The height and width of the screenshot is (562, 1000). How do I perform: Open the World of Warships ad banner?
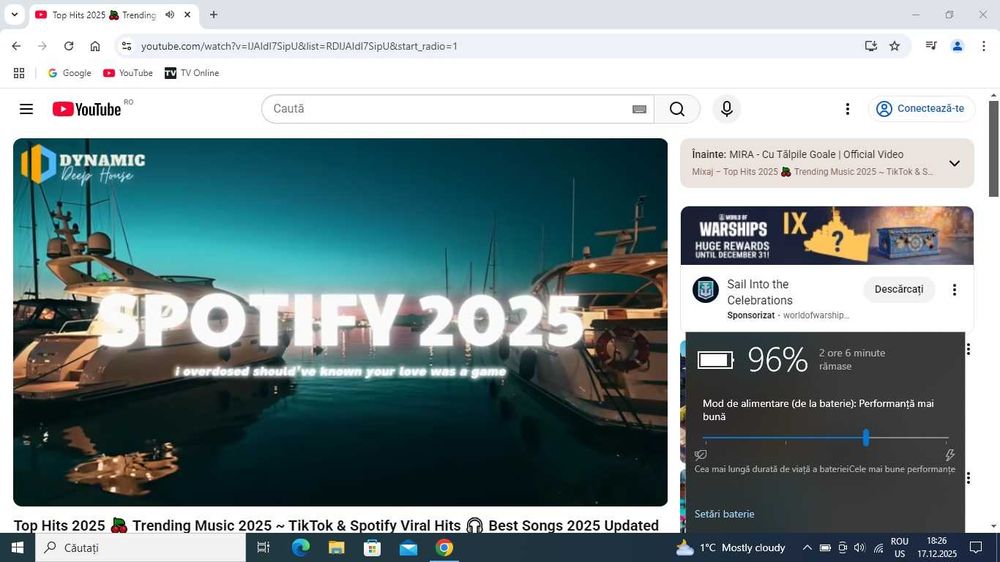(x=827, y=235)
